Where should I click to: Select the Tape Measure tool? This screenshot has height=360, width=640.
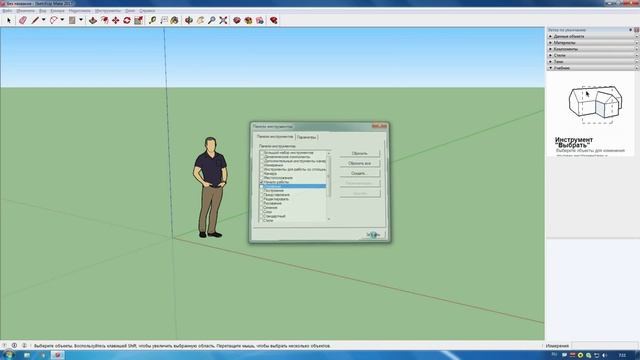tap(152, 20)
